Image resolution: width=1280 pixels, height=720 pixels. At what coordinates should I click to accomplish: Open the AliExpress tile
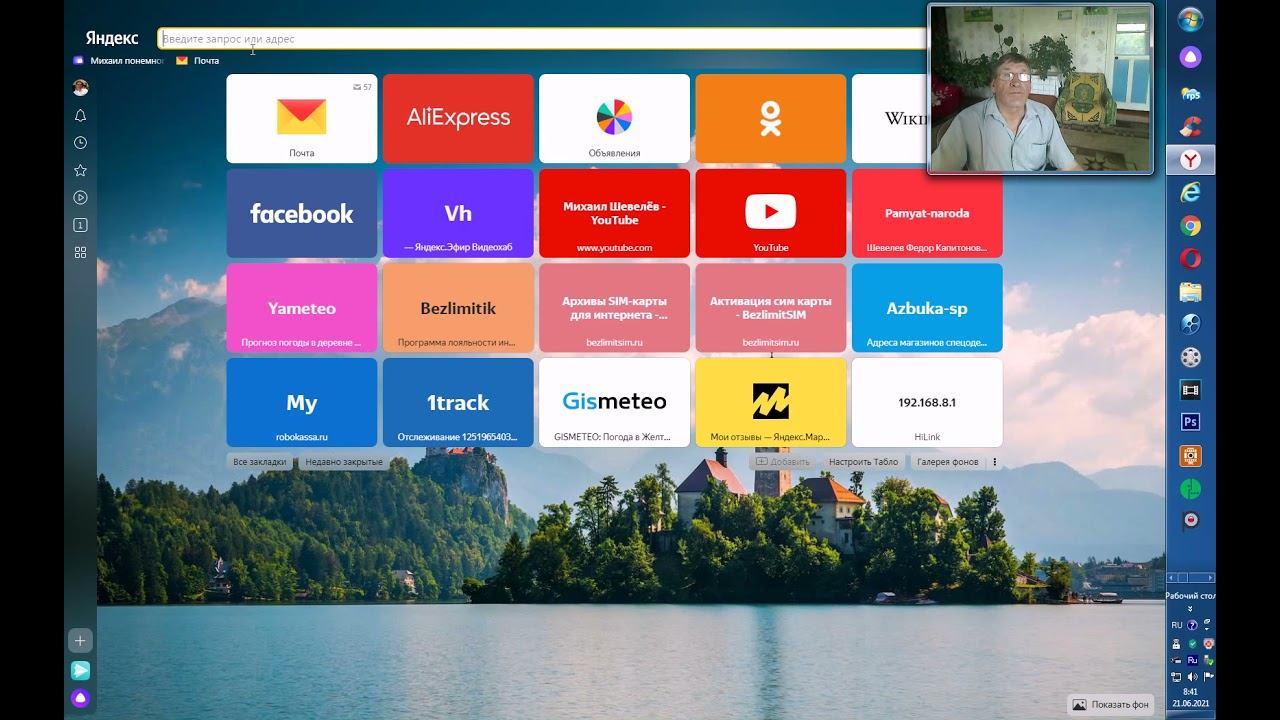tap(458, 119)
